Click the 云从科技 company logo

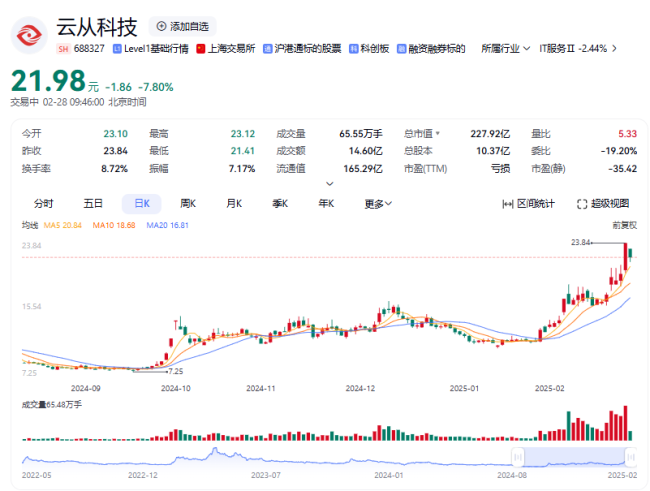coord(29,35)
